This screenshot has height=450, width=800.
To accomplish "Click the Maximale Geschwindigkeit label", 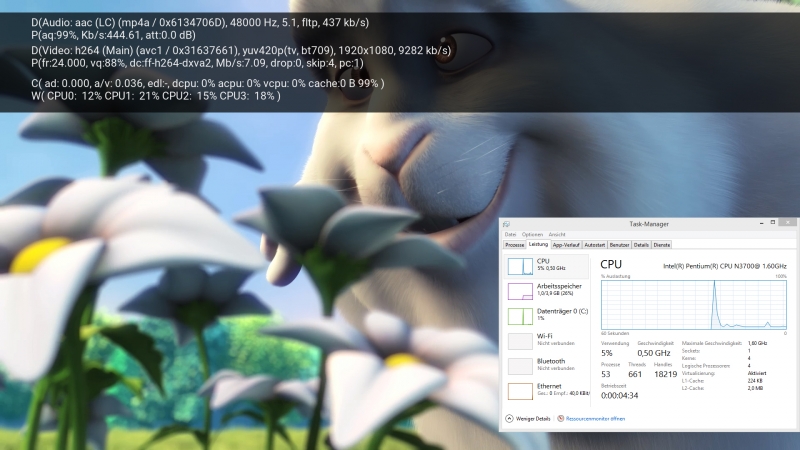I will click(711, 343).
